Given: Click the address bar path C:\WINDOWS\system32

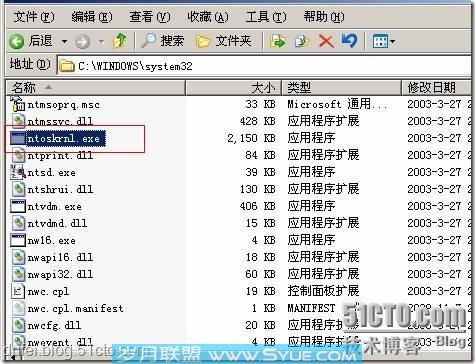Looking at the screenshot, I should click(x=135, y=66).
